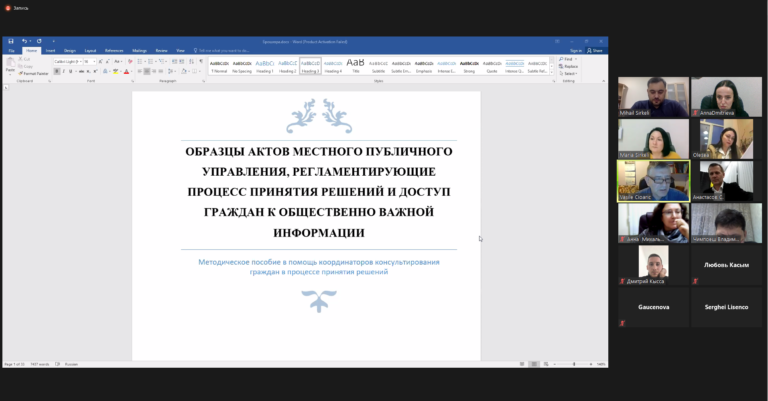Increase the paragraph indent
This screenshot has height=401, width=768.
(x=182, y=62)
